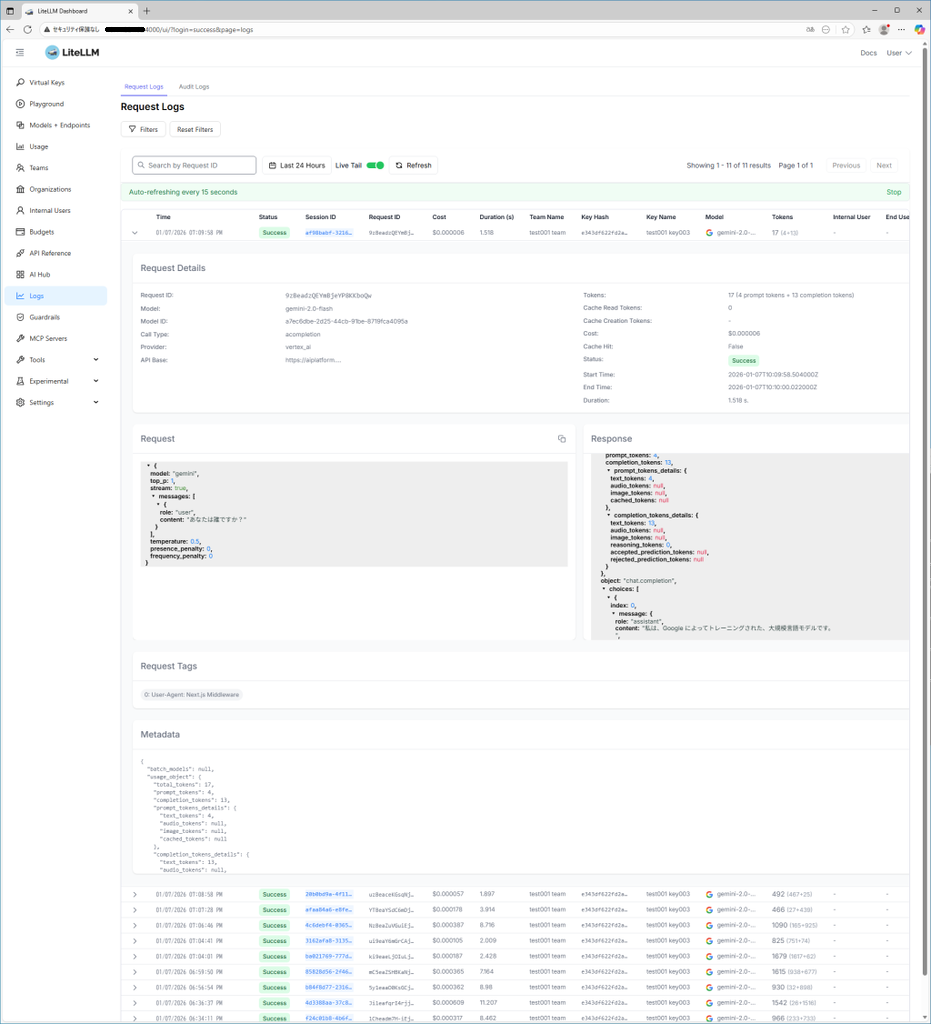
Task: Click the Playground sidebar icon
Action: (20, 104)
